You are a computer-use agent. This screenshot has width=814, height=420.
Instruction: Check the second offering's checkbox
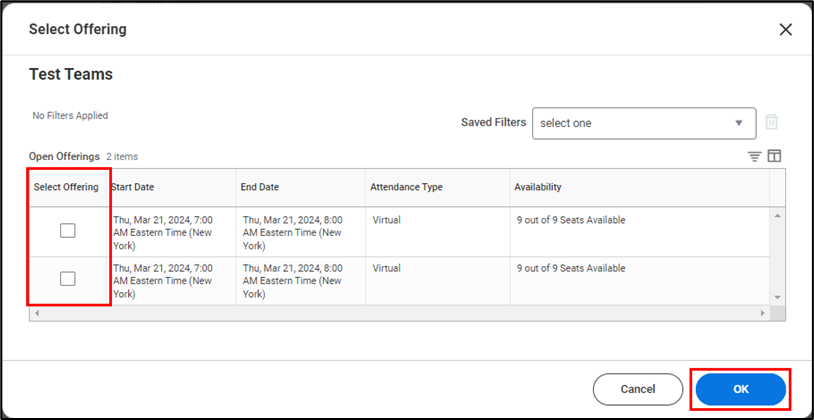click(x=67, y=279)
